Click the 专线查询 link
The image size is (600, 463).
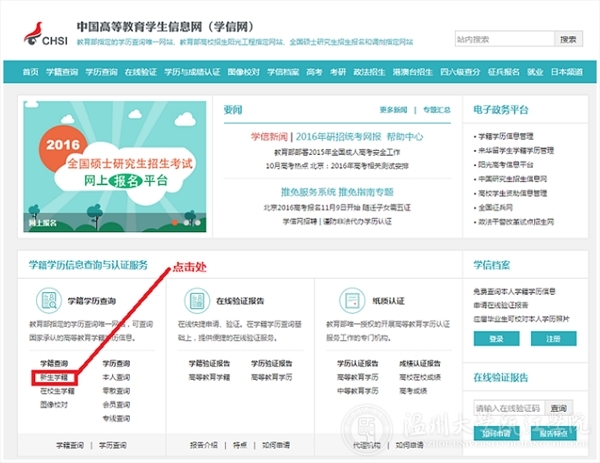(x=116, y=418)
